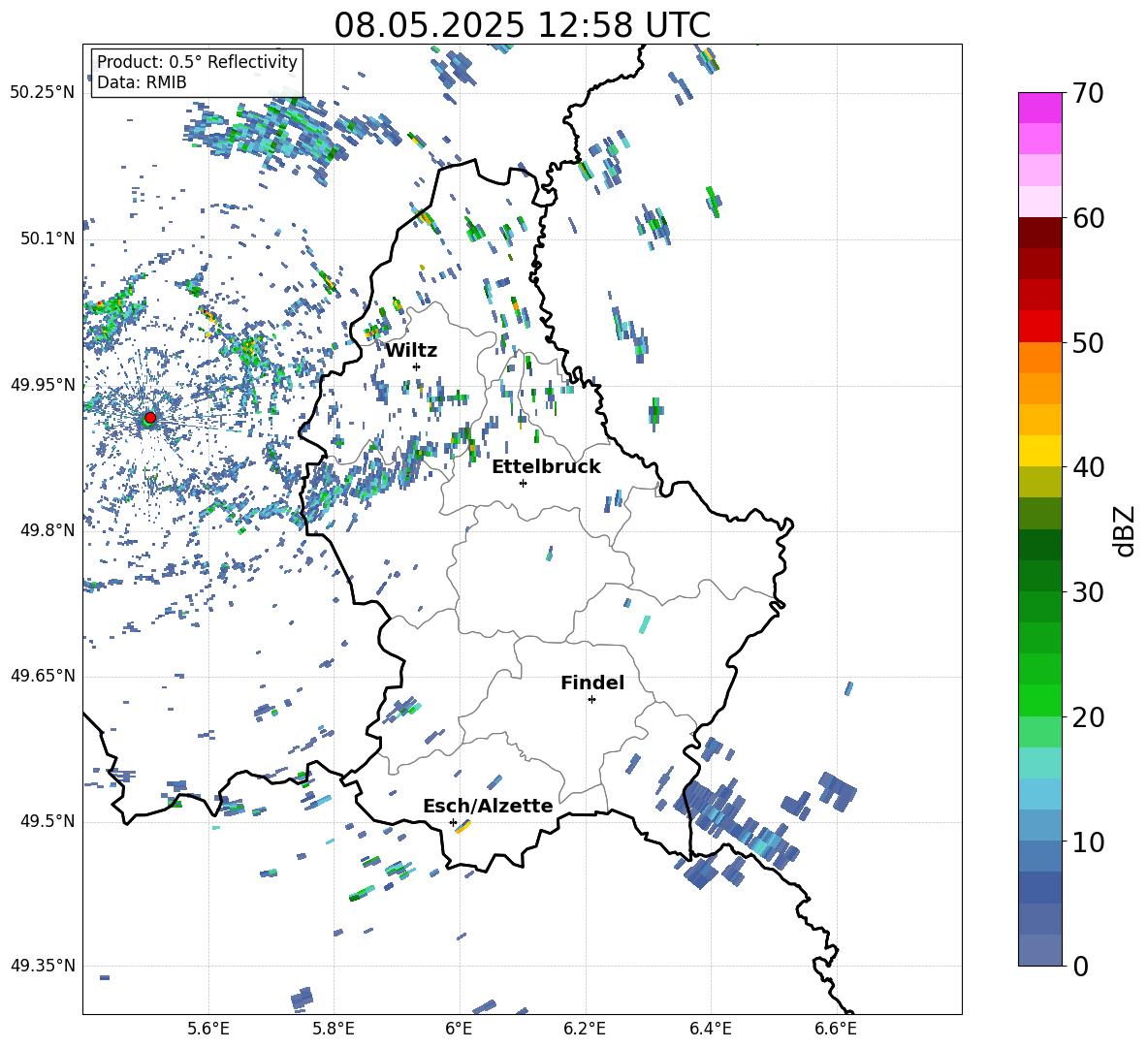Click the Findel city label
This screenshot has width=1148, height=1048.
(592, 683)
